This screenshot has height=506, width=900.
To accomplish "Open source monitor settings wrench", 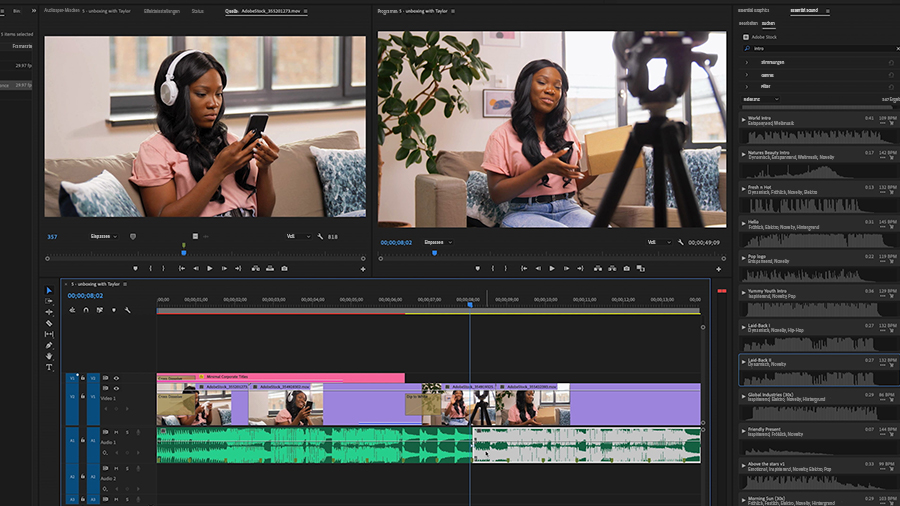I will [320, 236].
